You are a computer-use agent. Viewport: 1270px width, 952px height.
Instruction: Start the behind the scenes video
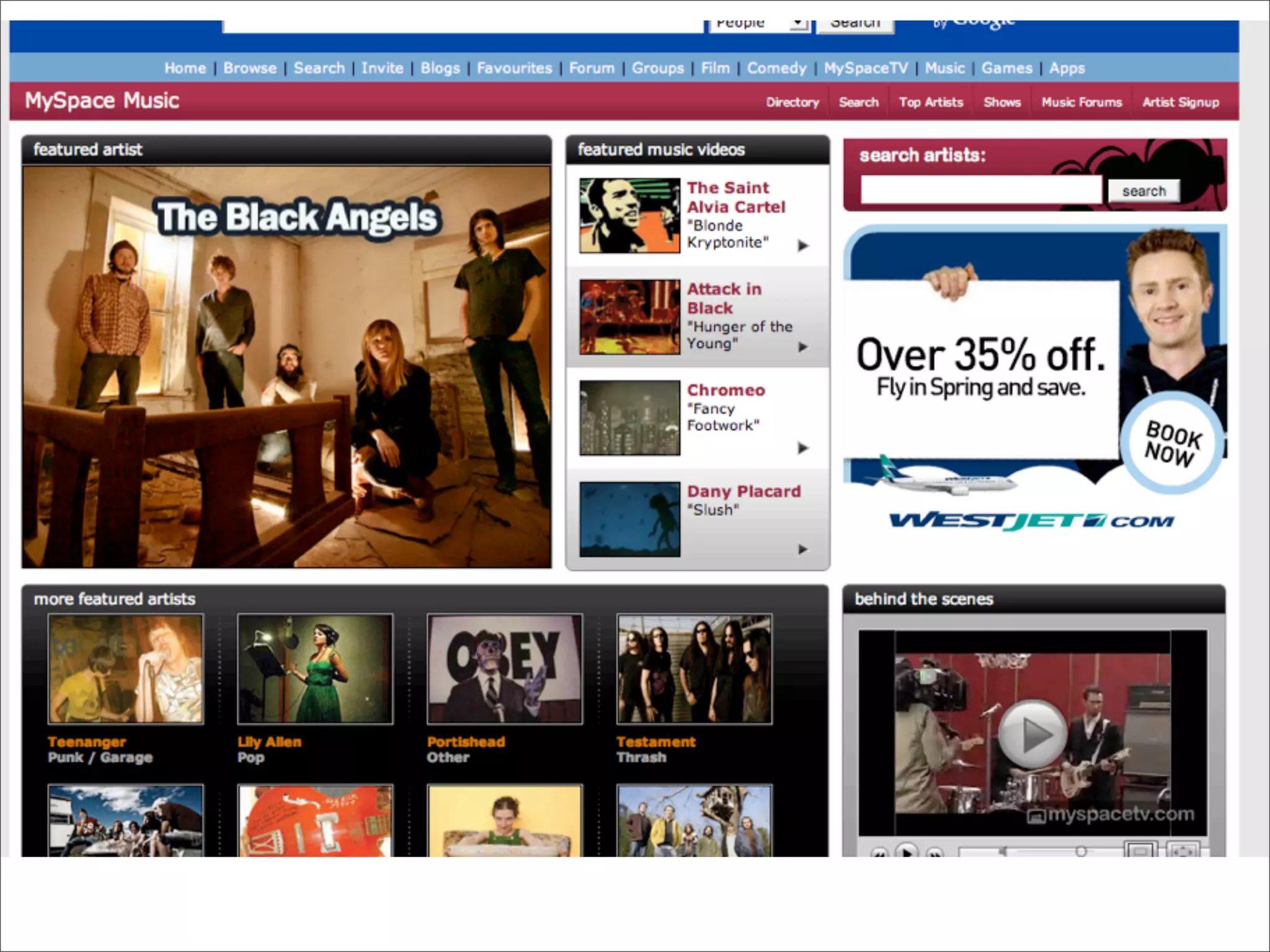1034,734
